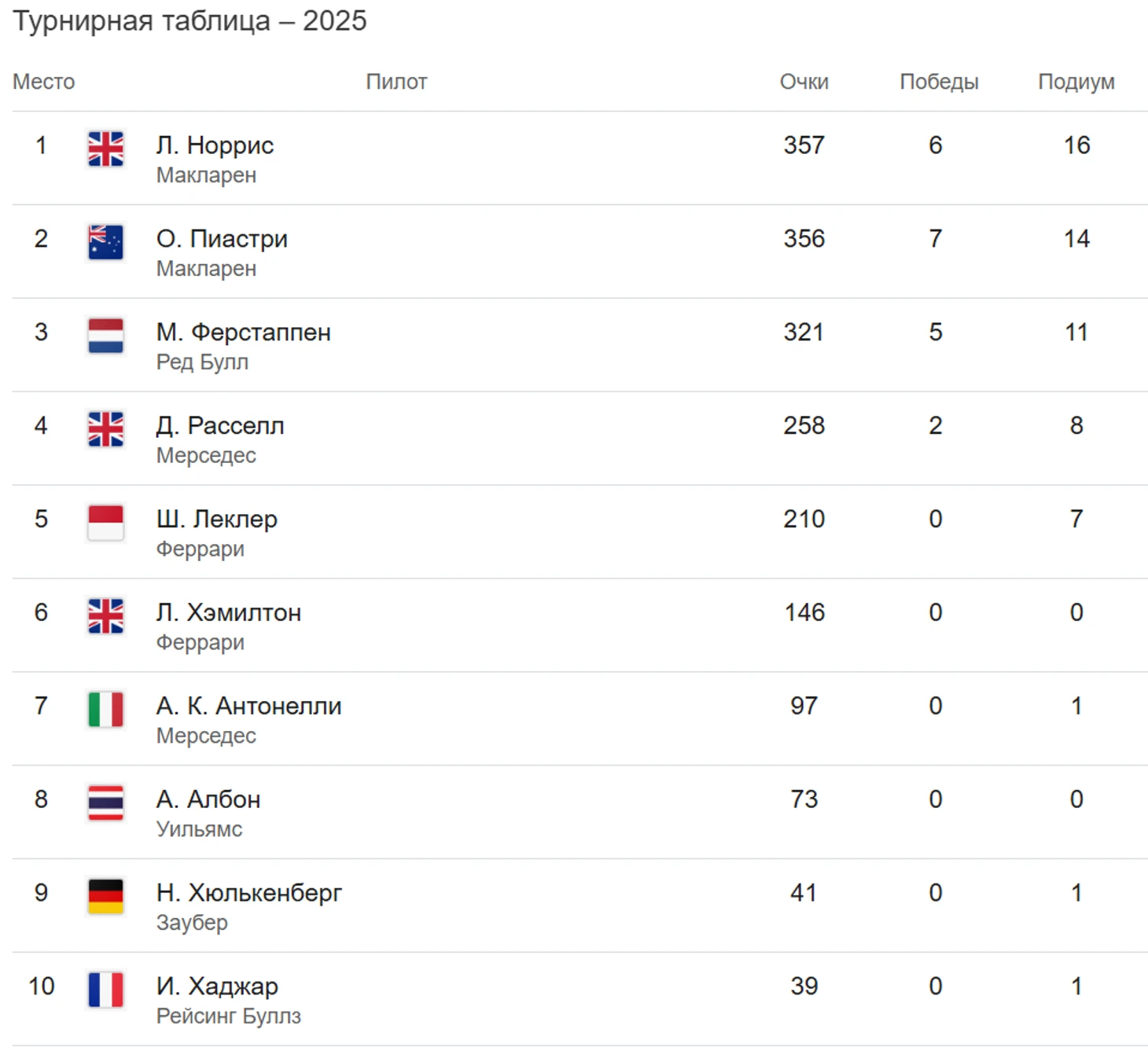This screenshot has height=1047, width=1148.
Task: Click the Победы column header
Action: (x=939, y=82)
